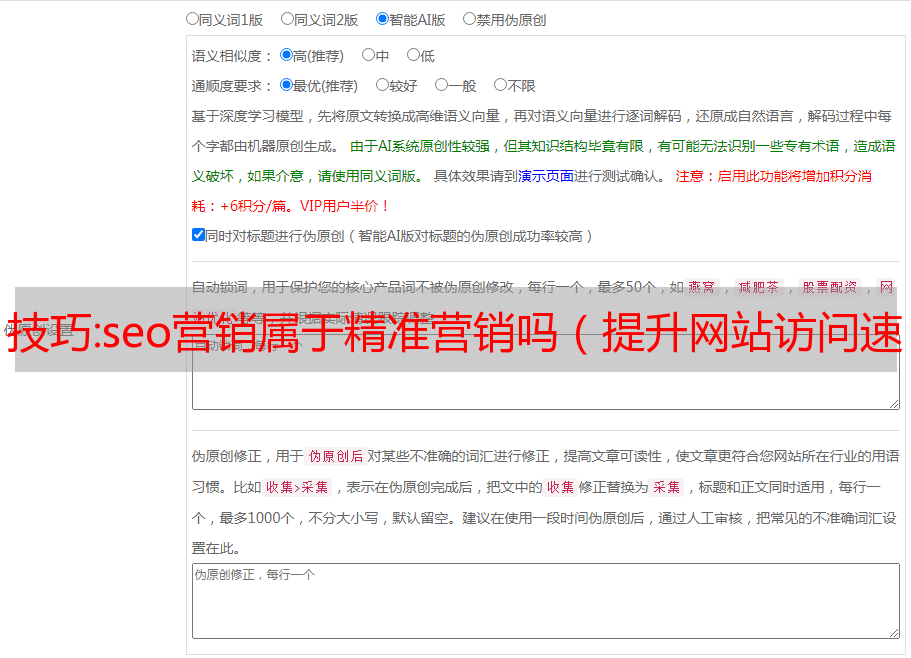Grab the 自动锁词 textarea resize handle
Screen dimensions: 911x658
[x=894, y=404]
